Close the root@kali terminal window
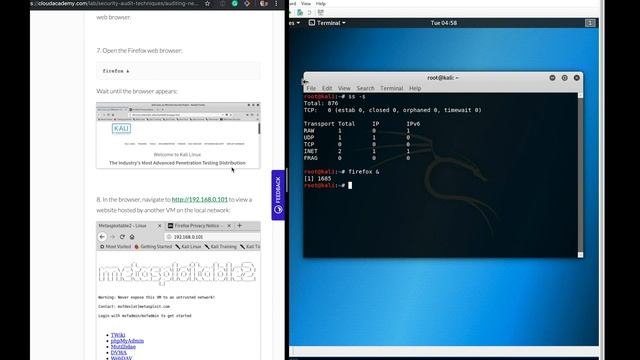Image resolution: width=640 pixels, height=360 pixels. point(577,78)
